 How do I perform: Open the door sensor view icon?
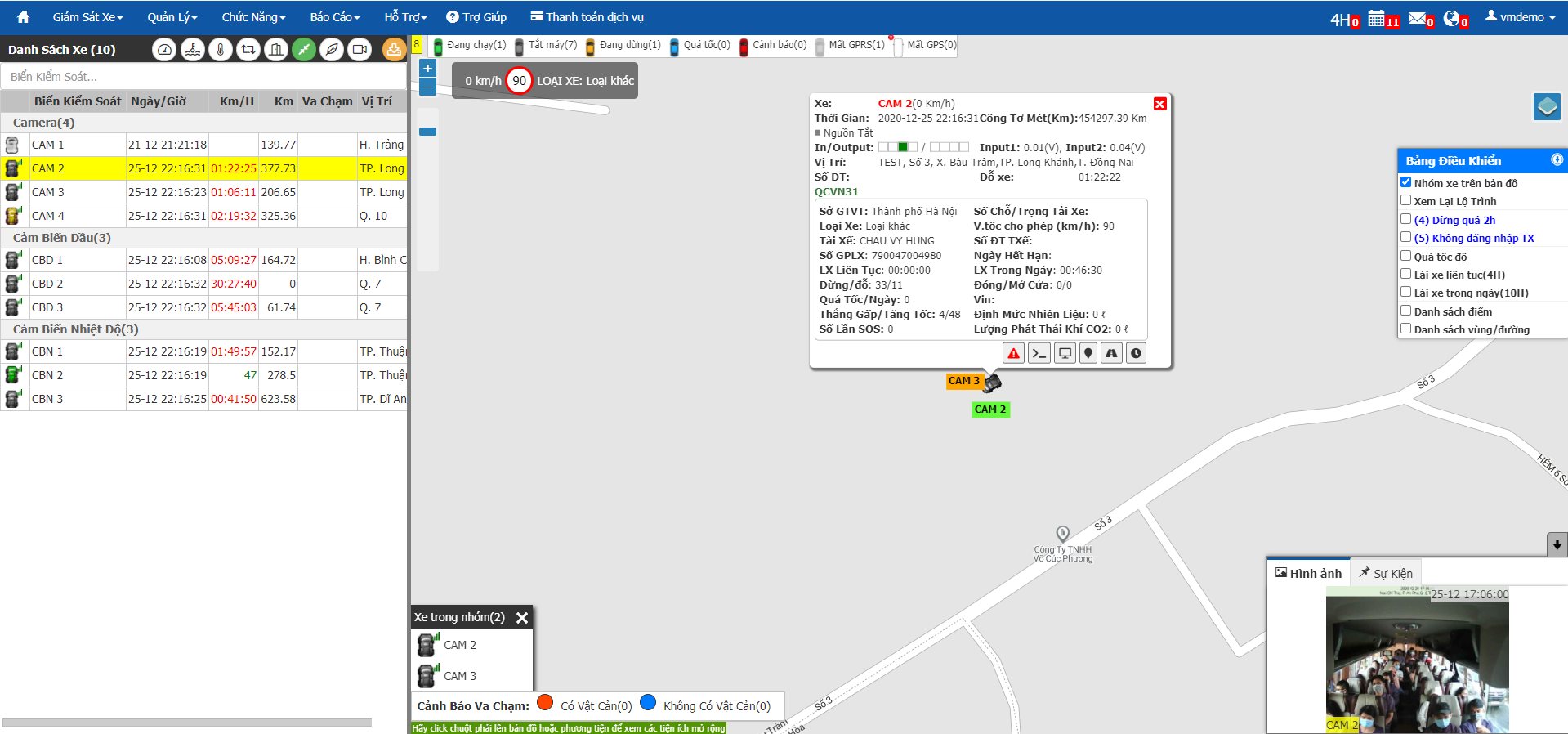pos(276,50)
